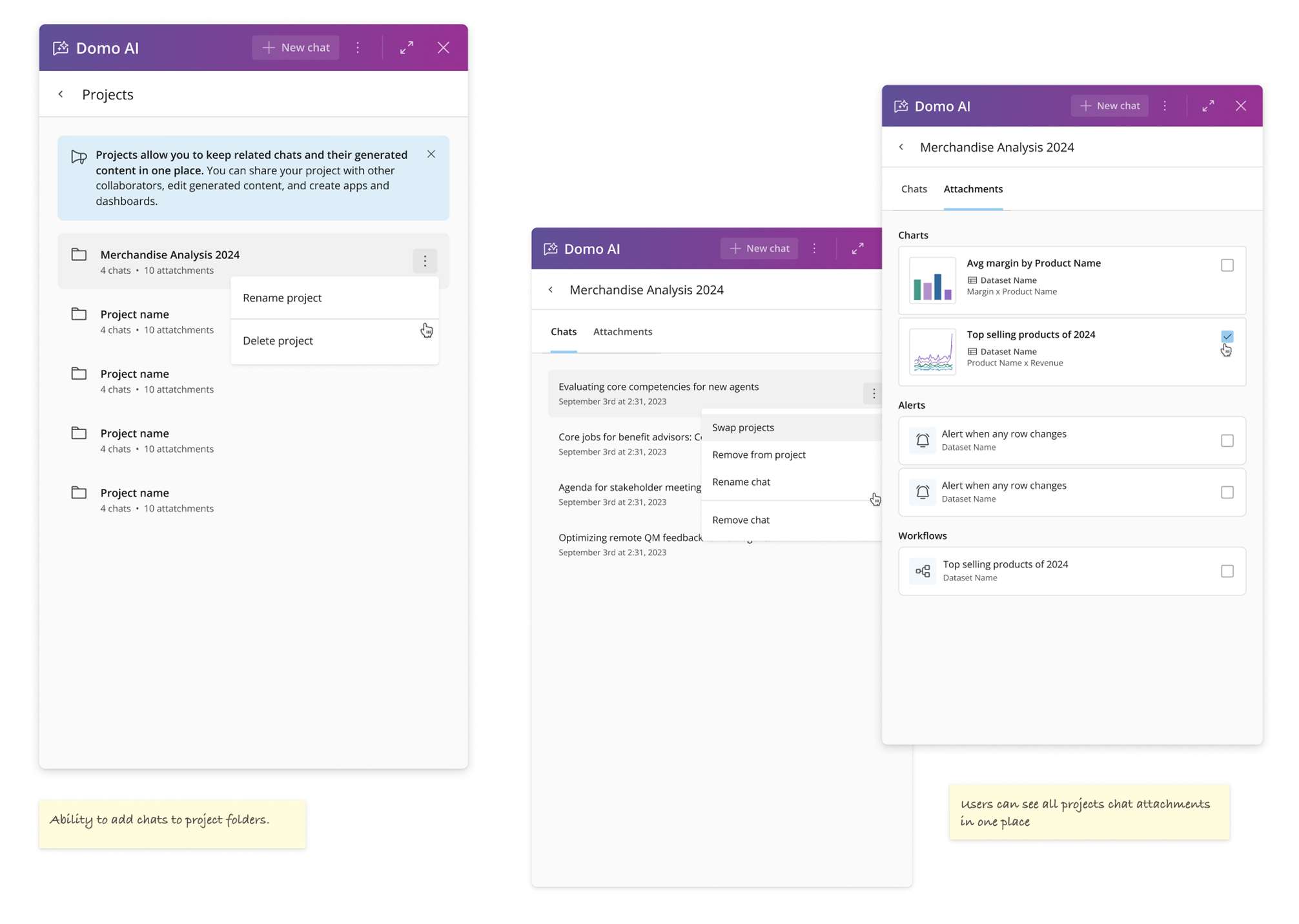Click the flag icon in the info banner

click(x=79, y=157)
